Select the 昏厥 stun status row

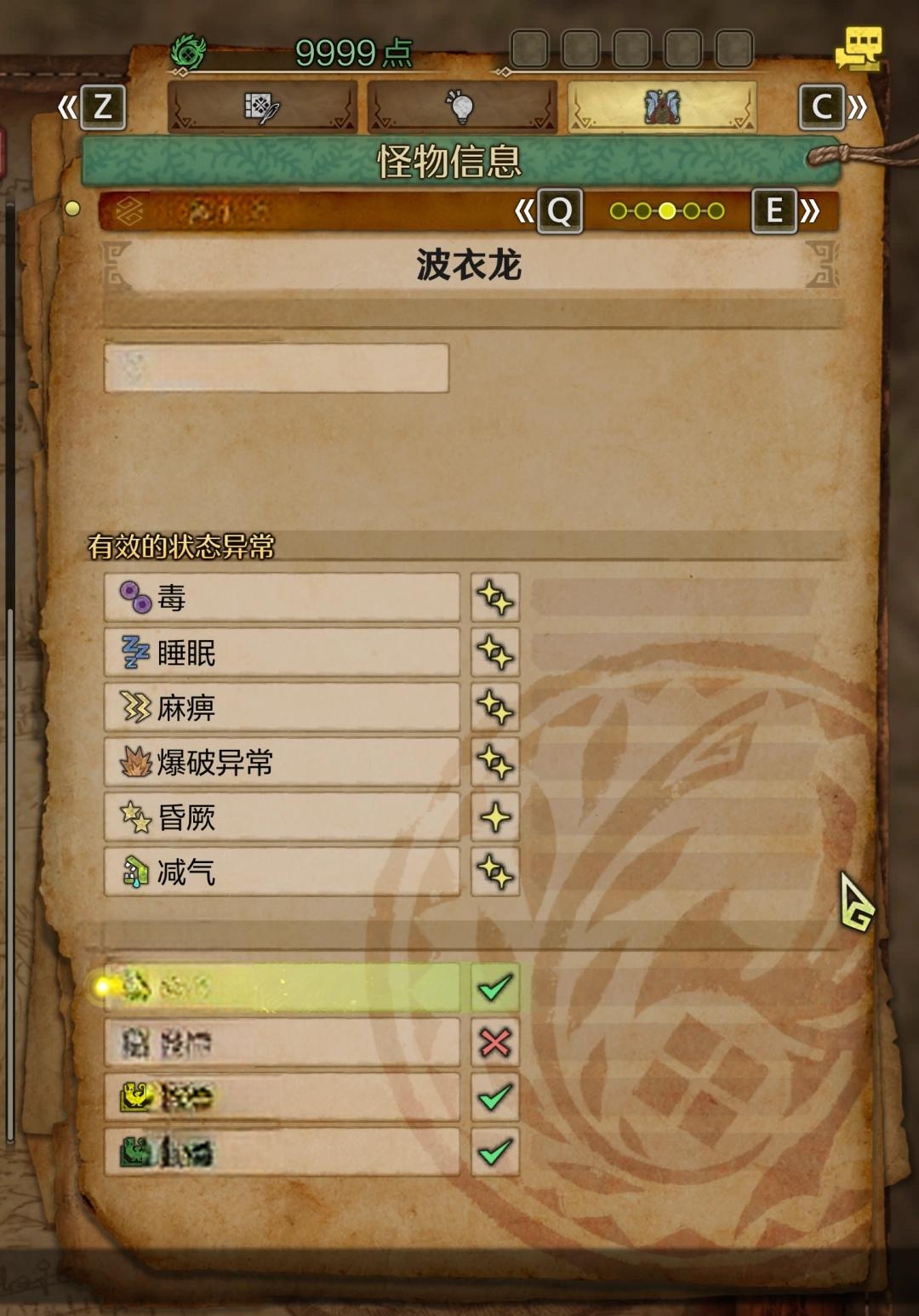point(282,817)
